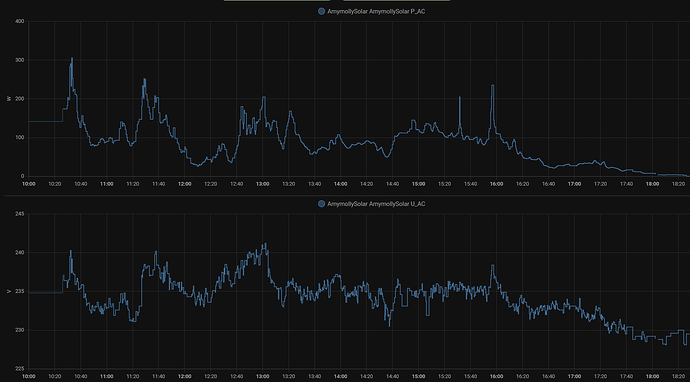The height and width of the screenshot is (382, 690).
Task: Click the U_AC legend color circle
Action: click(321, 204)
